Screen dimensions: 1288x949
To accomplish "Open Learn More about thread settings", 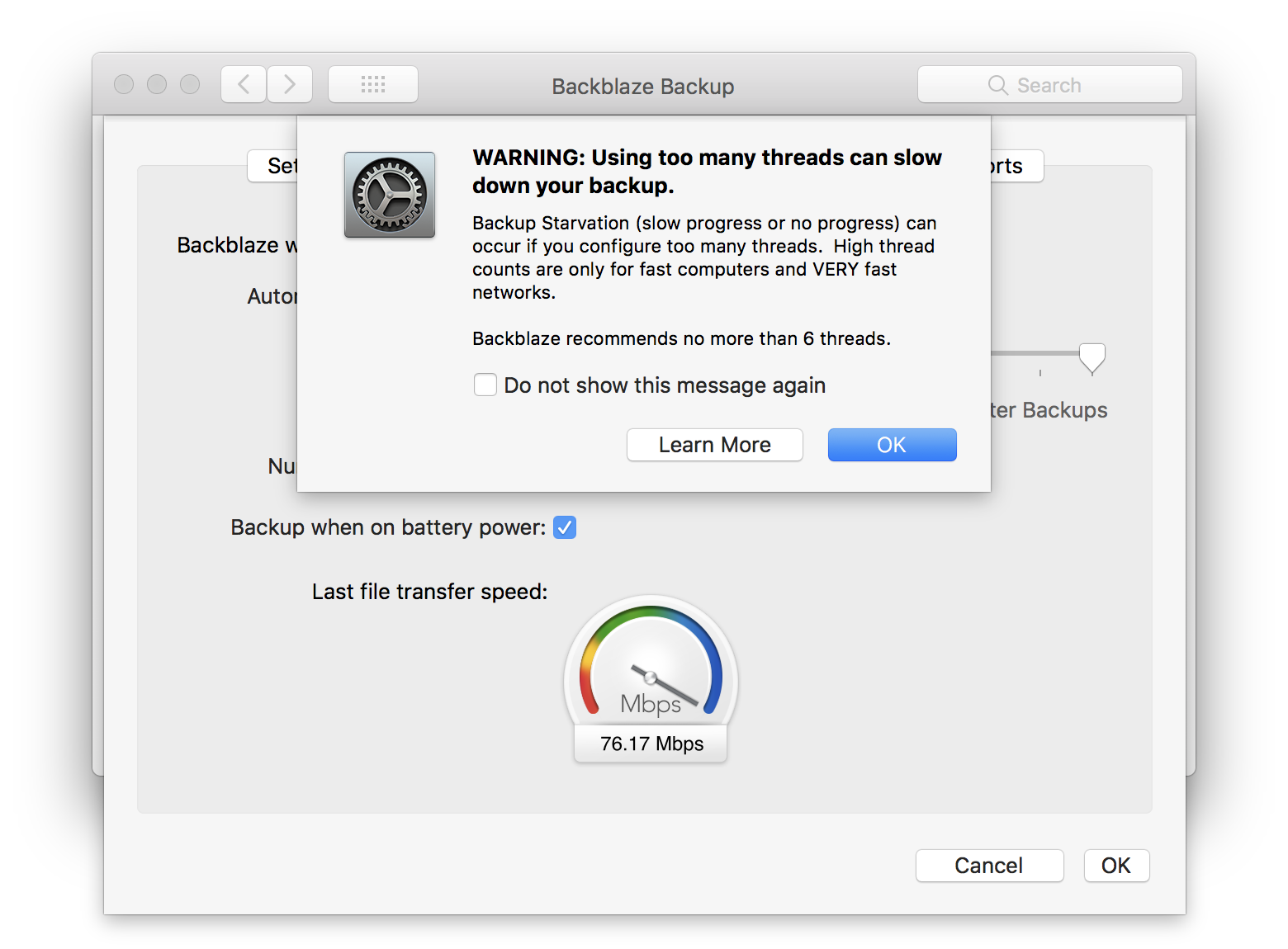I will tap(714, 445).
